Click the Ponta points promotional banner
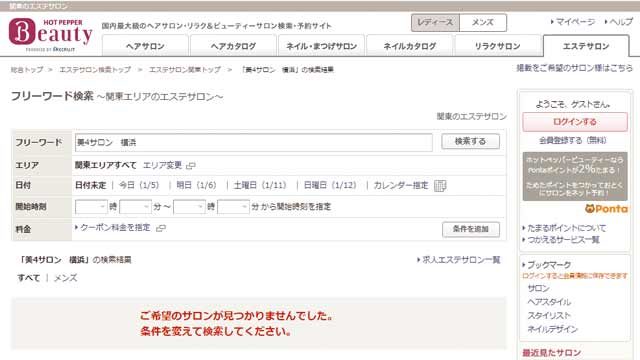This screenshot has height=360, width=640. (575, 177)
